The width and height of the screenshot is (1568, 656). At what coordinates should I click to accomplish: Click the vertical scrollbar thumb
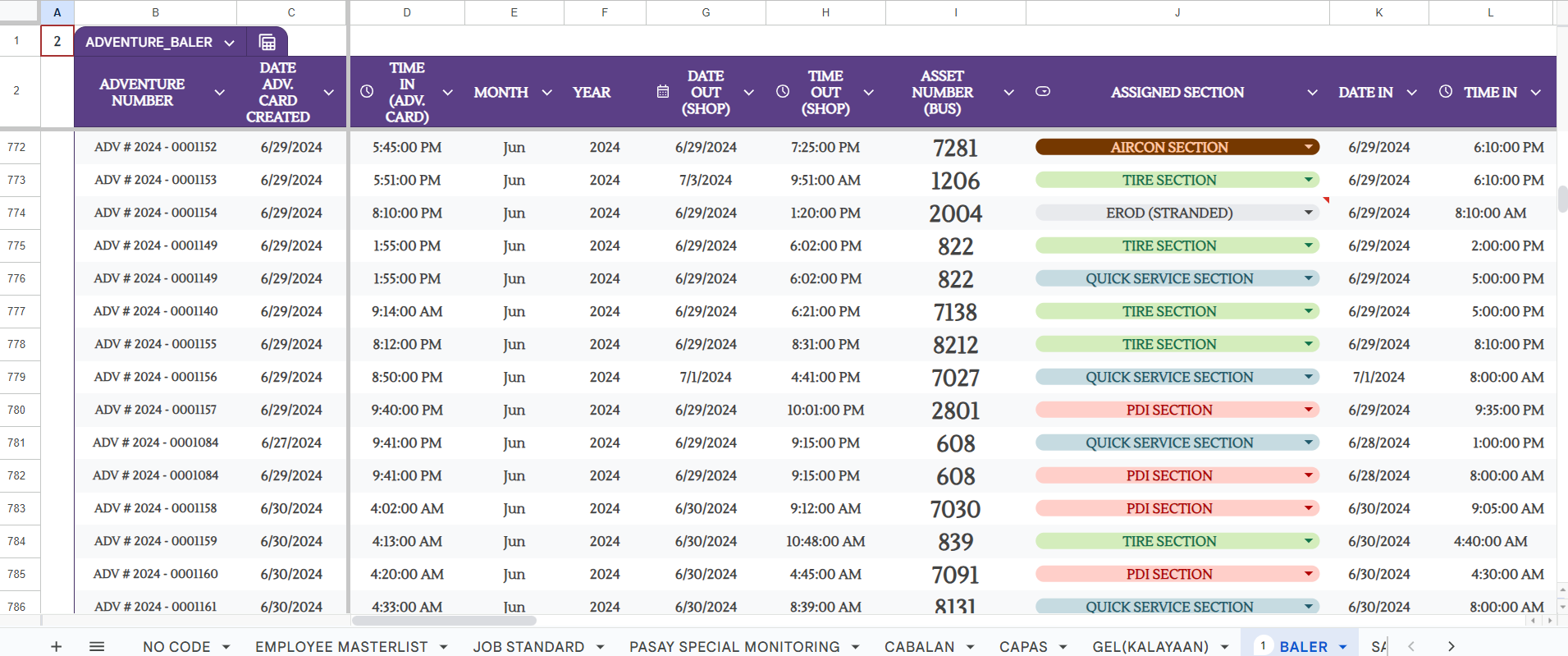[x=1562, y=199]
